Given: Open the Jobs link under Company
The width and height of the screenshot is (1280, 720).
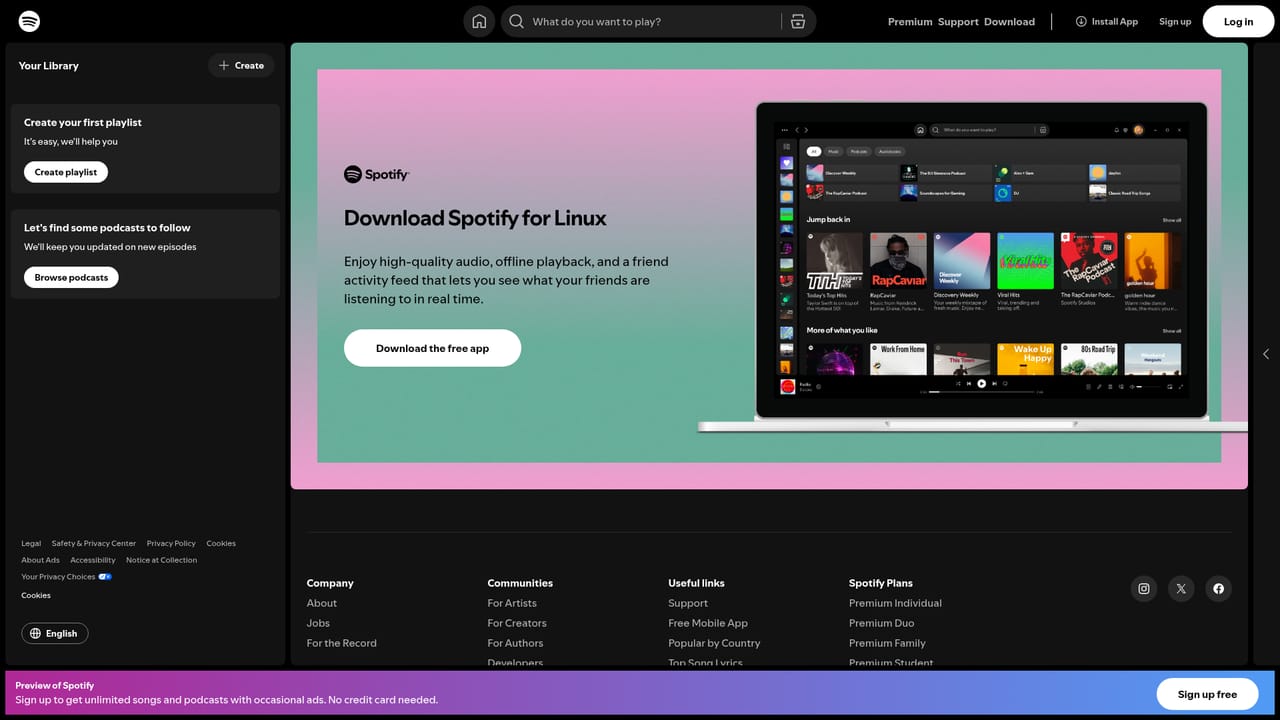Looking at the screenshot, I should point(318,623).
